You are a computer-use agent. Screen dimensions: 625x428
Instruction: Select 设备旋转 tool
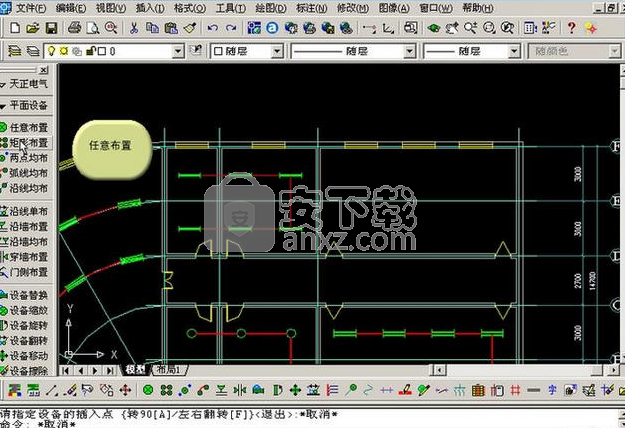(24, 325)
